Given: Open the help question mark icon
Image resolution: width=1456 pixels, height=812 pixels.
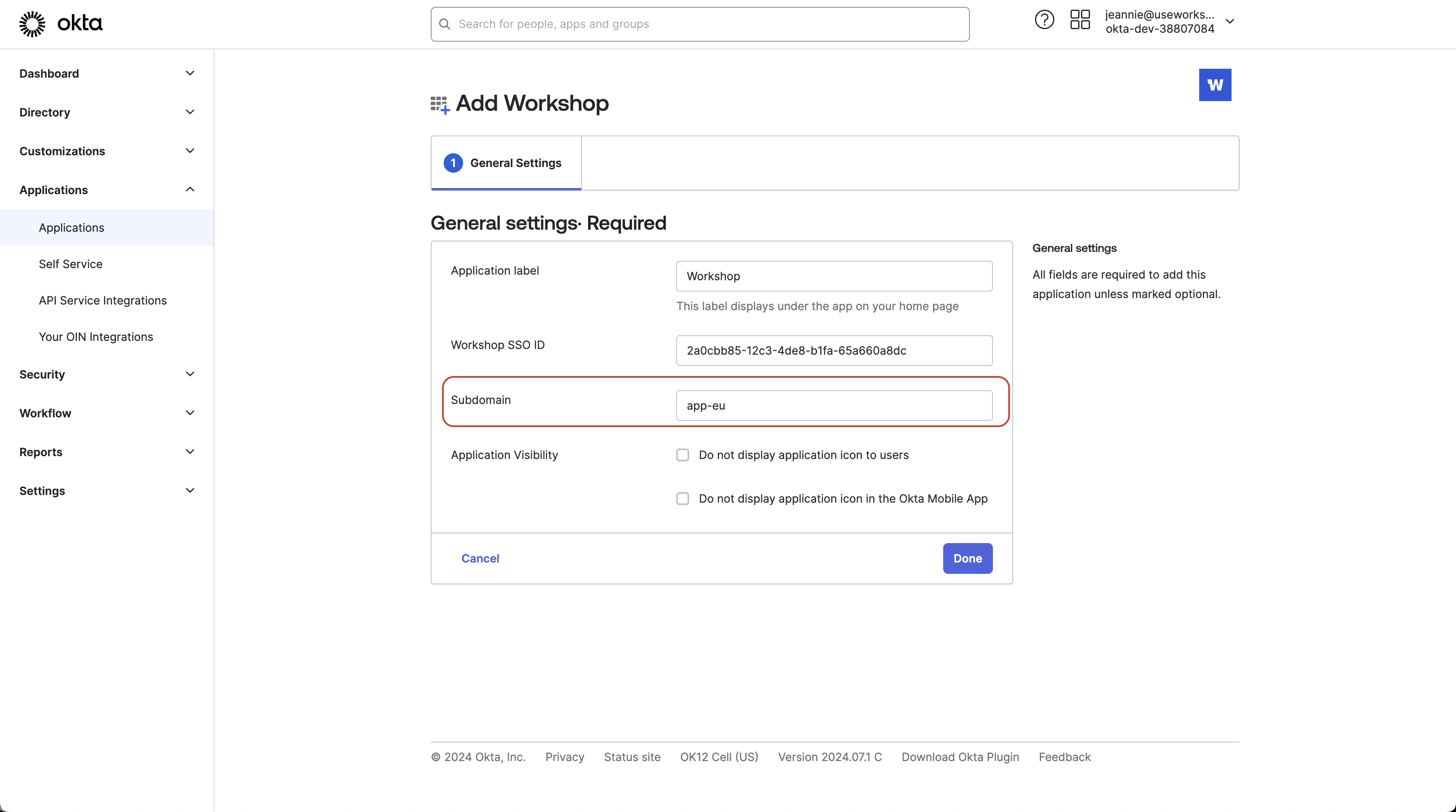Looking at the screenshot, I should coord(1044,20).
